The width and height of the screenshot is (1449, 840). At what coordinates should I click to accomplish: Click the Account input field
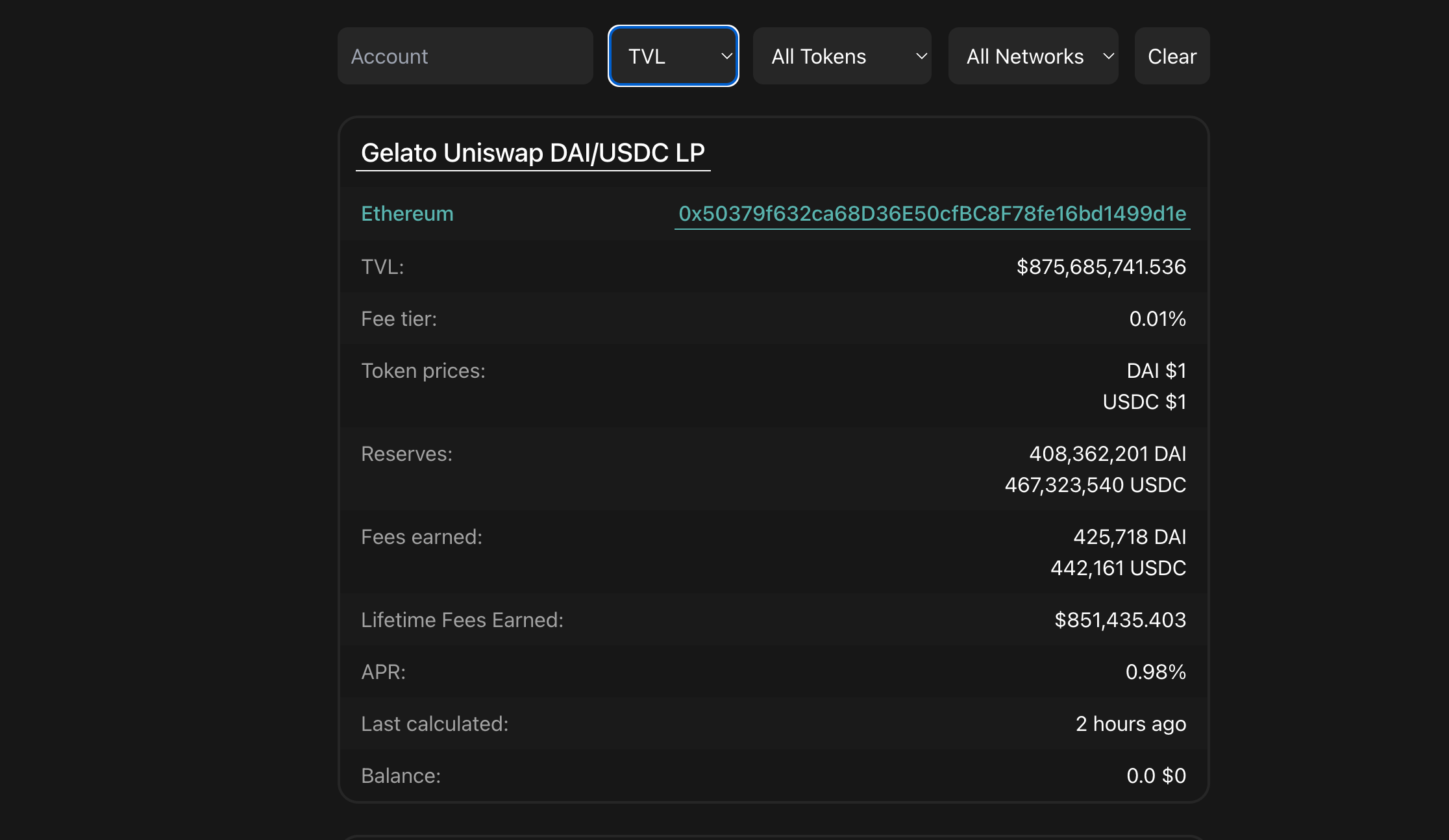(465, 56)
